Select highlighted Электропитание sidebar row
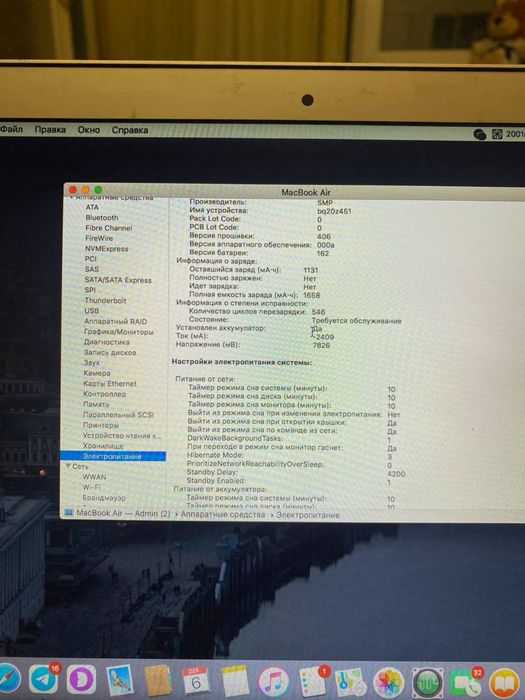 113,456
